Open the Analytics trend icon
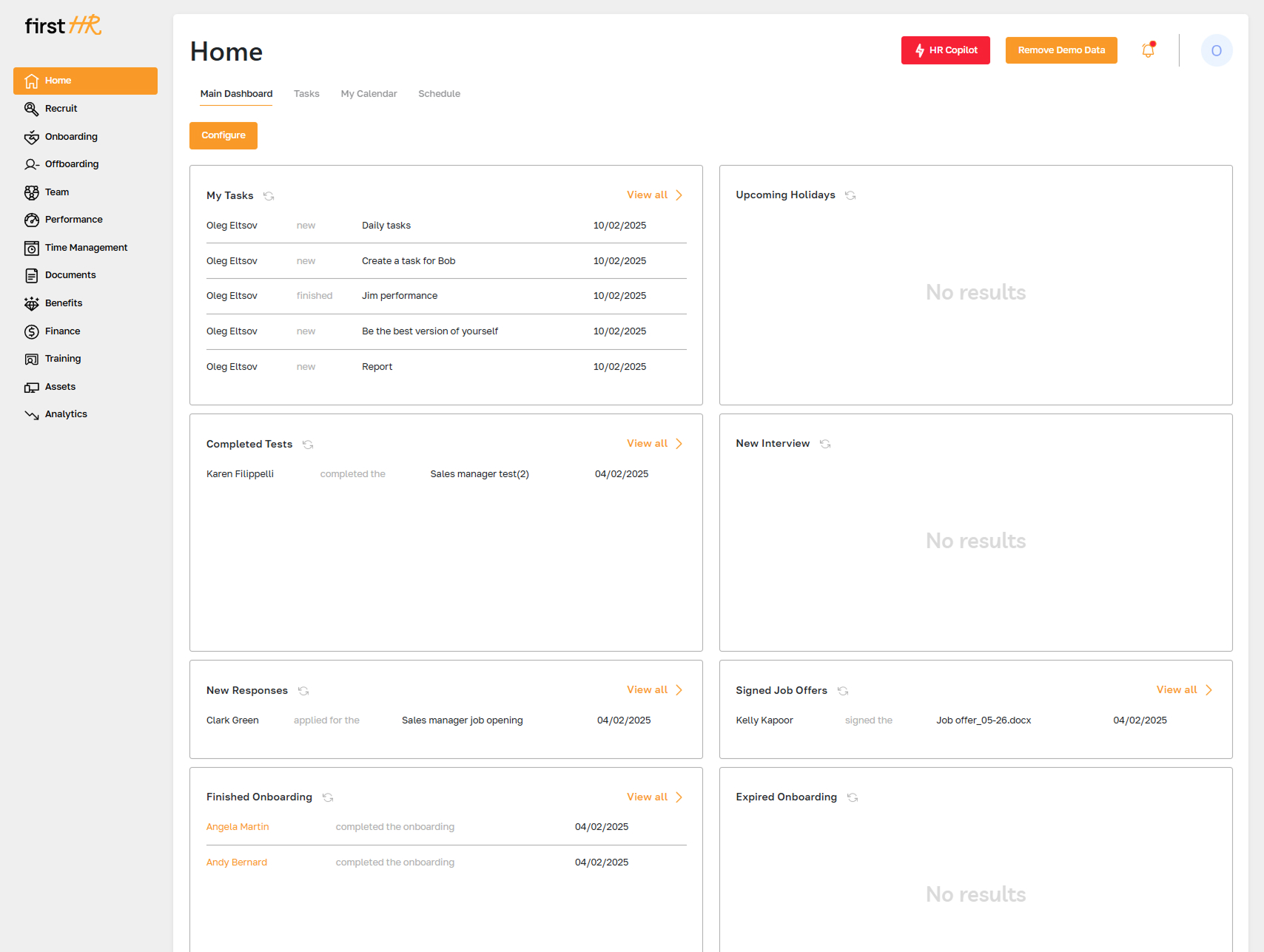 (x=31, y=414)
